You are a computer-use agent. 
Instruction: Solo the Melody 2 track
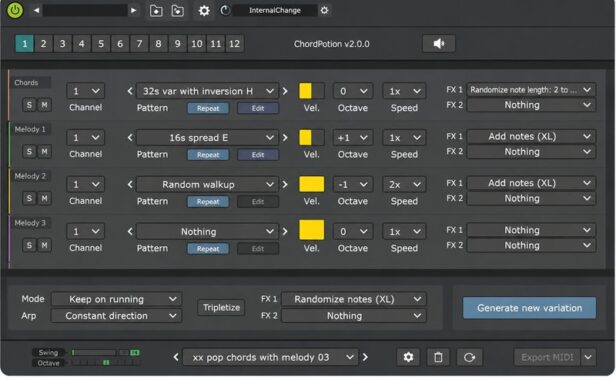[29, 198]
